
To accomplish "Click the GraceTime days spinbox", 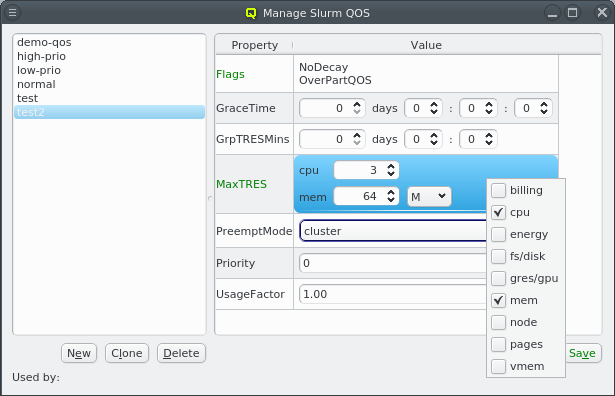I will 332,108.
